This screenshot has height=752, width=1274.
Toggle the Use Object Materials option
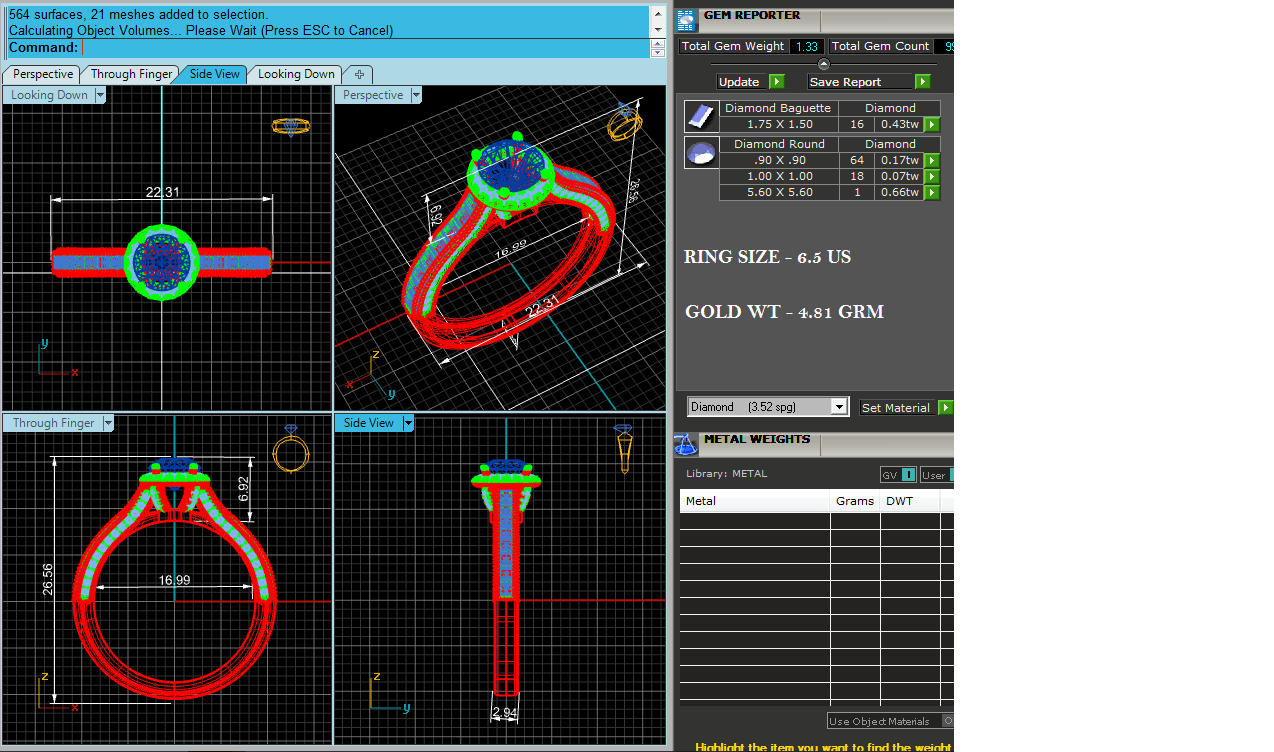tap(947, 721)
